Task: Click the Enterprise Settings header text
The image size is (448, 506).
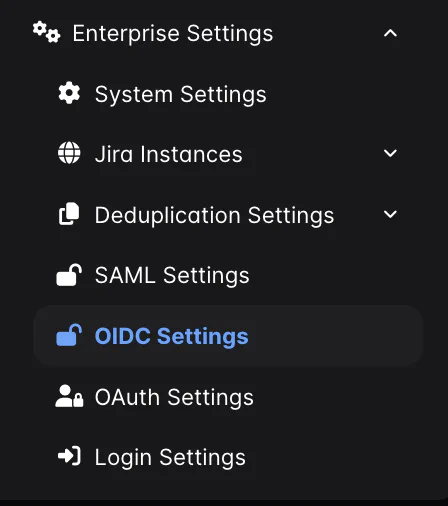Action: coord(173,34)
